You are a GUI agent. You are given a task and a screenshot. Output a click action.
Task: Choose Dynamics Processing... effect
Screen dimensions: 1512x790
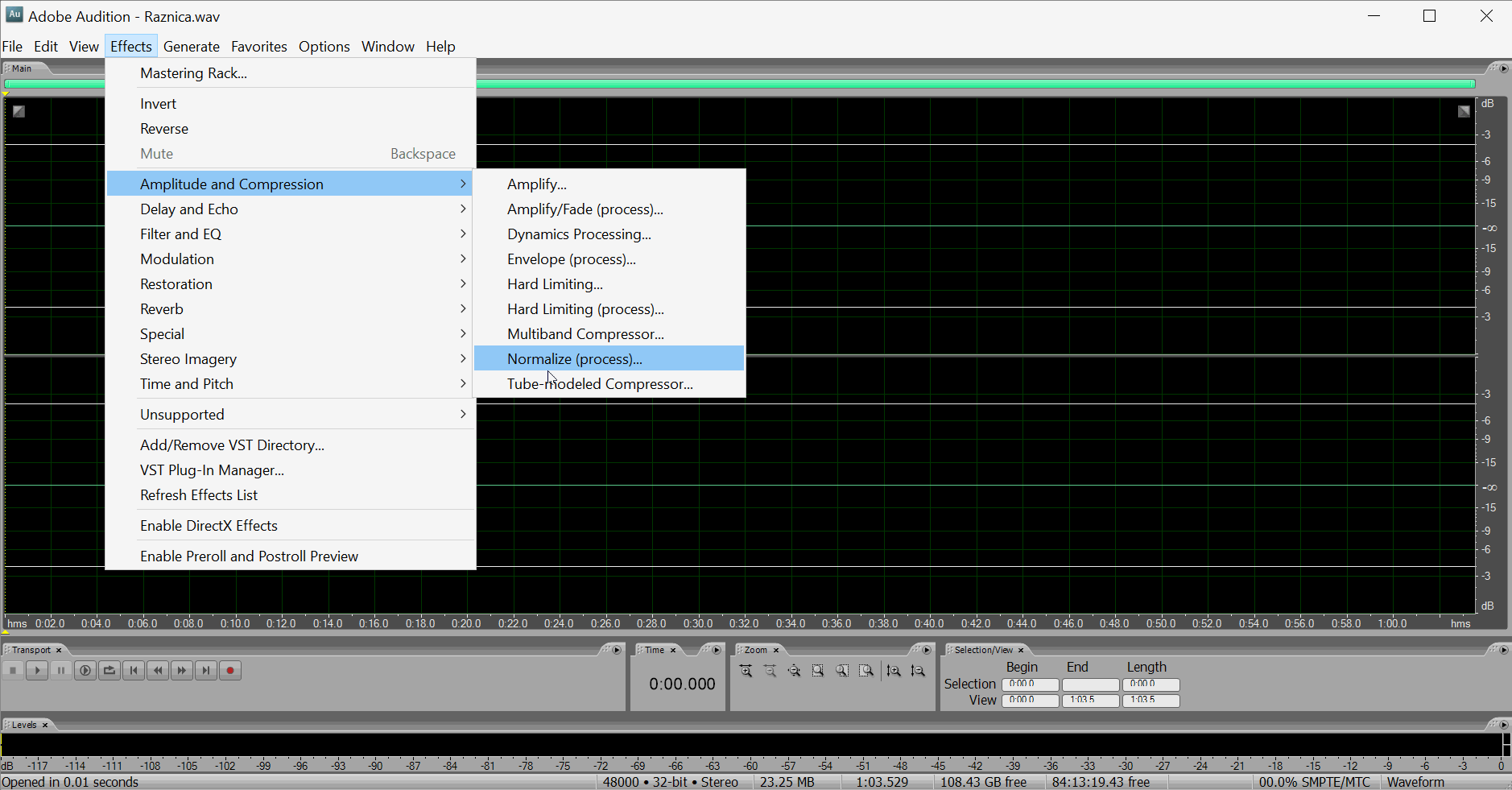pos(609,234)
